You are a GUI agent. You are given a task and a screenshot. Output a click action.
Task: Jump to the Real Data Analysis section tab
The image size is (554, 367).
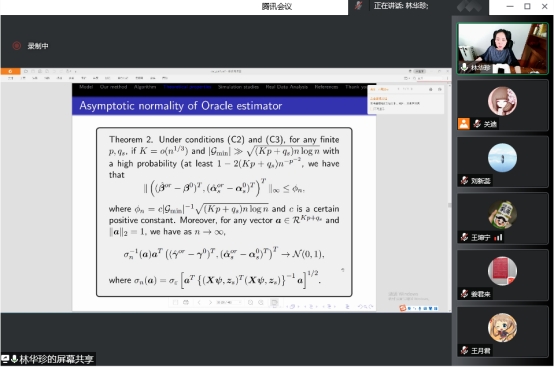click(287, 87)
